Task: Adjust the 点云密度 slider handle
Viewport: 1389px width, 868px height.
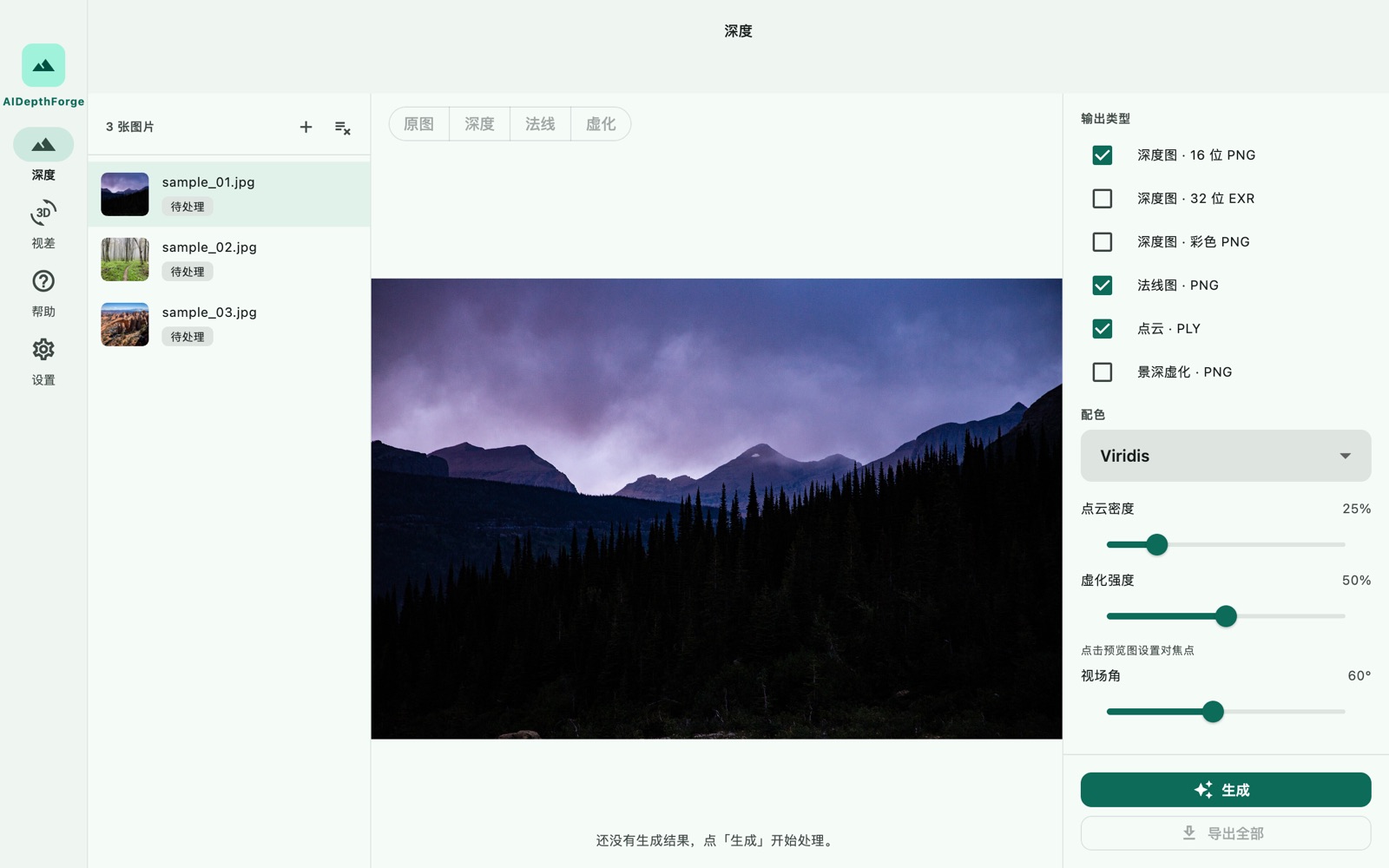Action: [1156, 545]
